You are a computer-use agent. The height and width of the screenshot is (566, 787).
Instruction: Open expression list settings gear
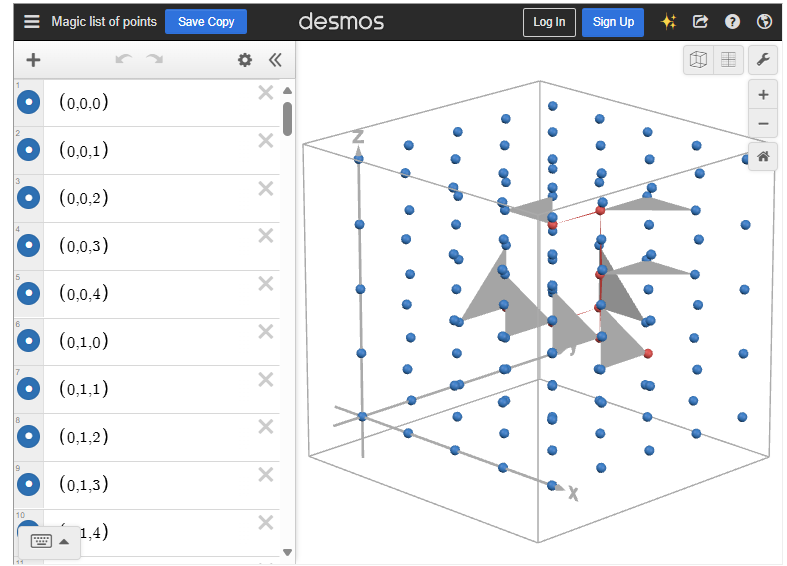click(x=245, y=60)
